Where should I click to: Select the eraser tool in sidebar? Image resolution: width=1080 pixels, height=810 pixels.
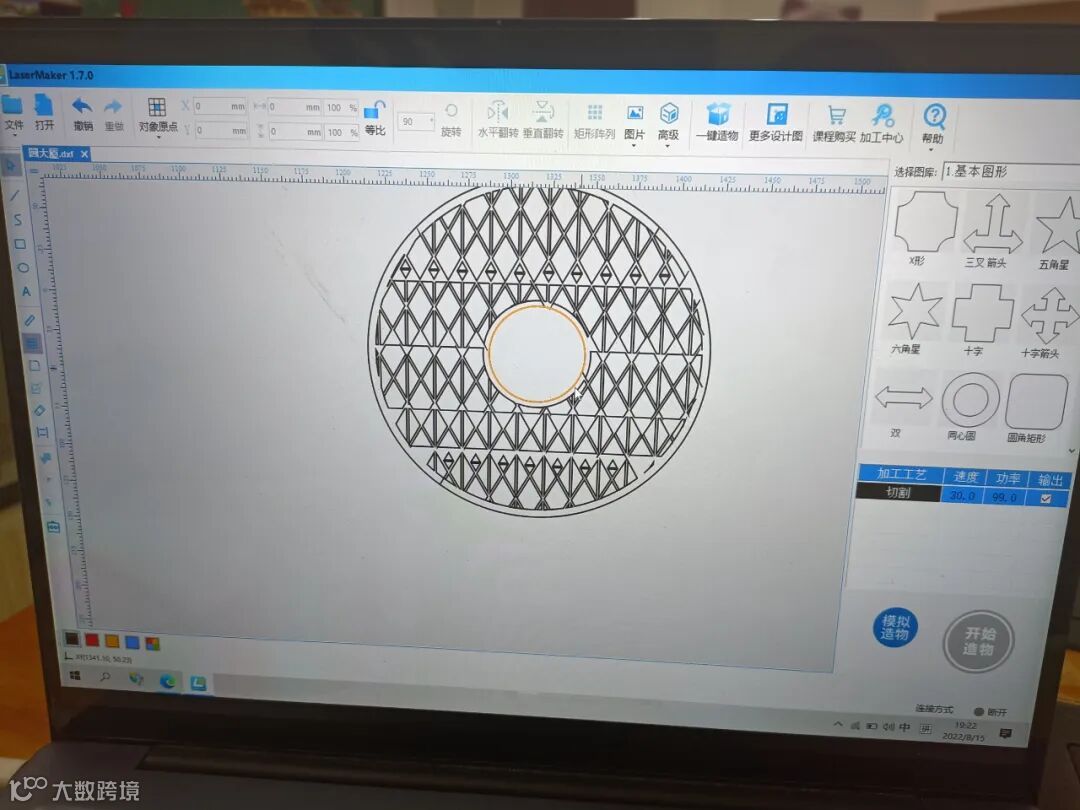tap(39, 411)
